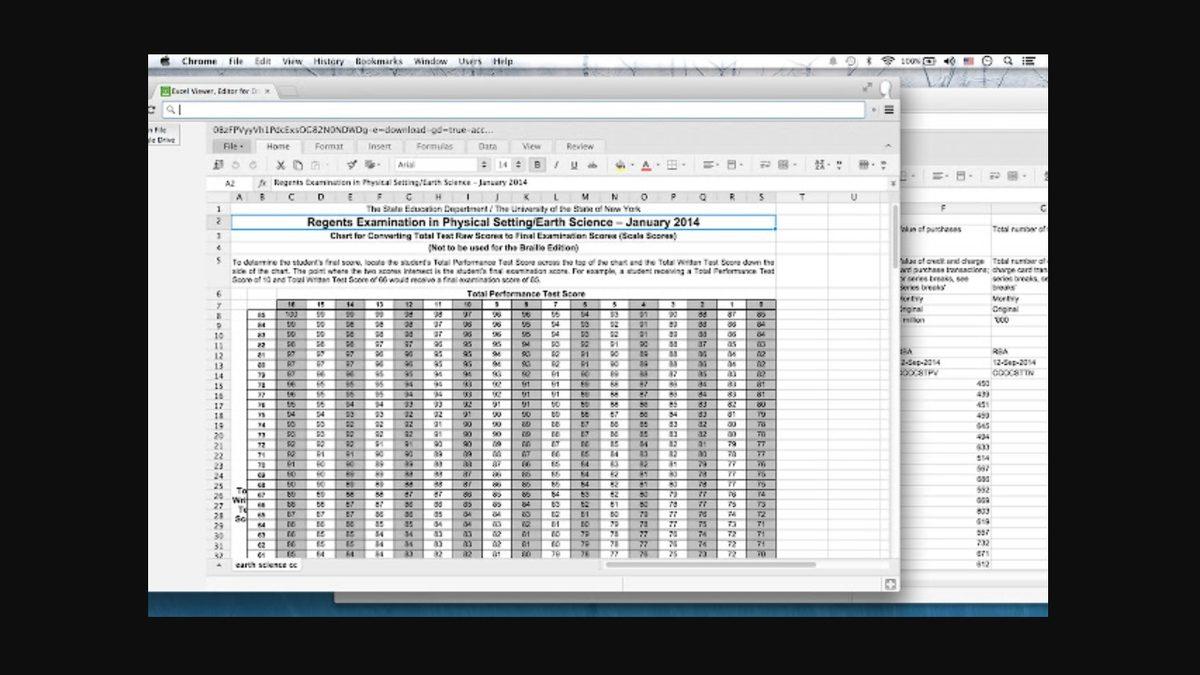Click the sort A-Z icon
The width and height of the screenshot is (1200, 675).
coord(820,164)
